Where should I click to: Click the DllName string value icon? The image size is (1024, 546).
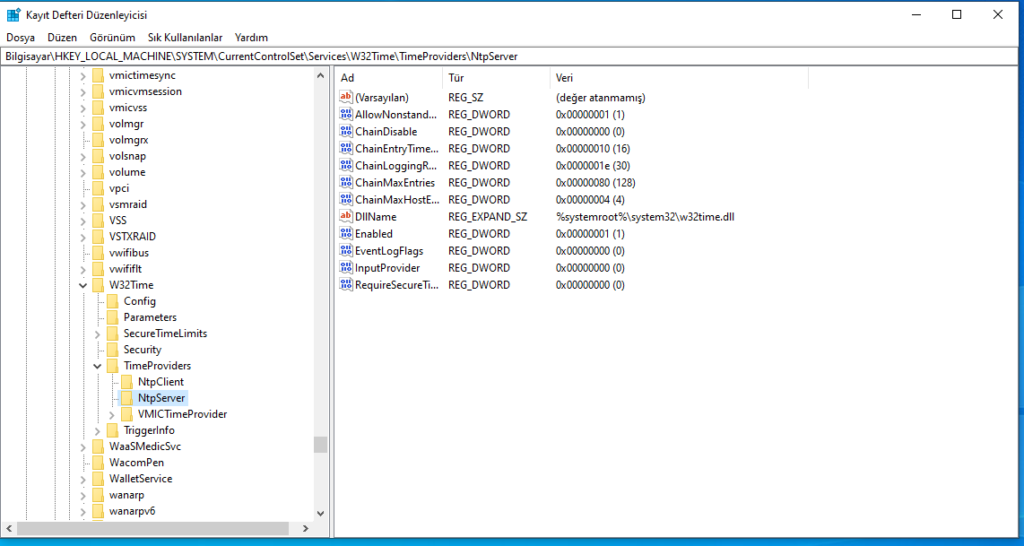pyautogui.click(x=347, y=217)
